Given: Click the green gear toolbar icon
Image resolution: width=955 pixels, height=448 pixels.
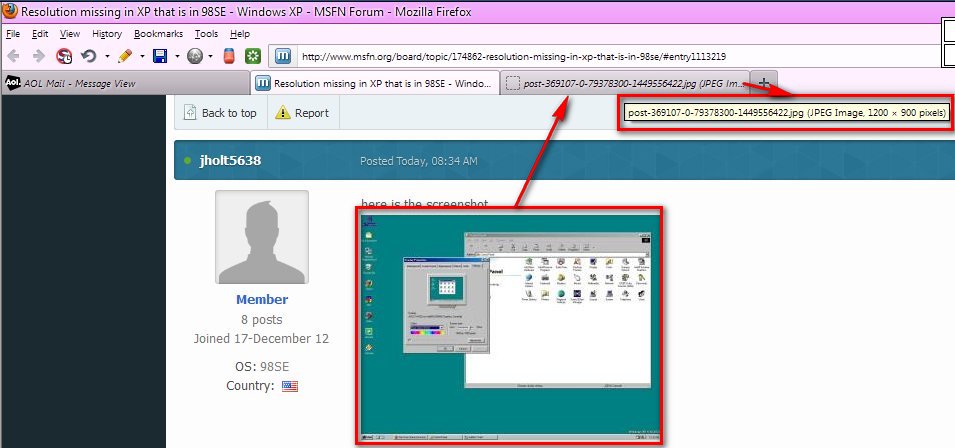Looking at the screenshot, I should point(253,57).
